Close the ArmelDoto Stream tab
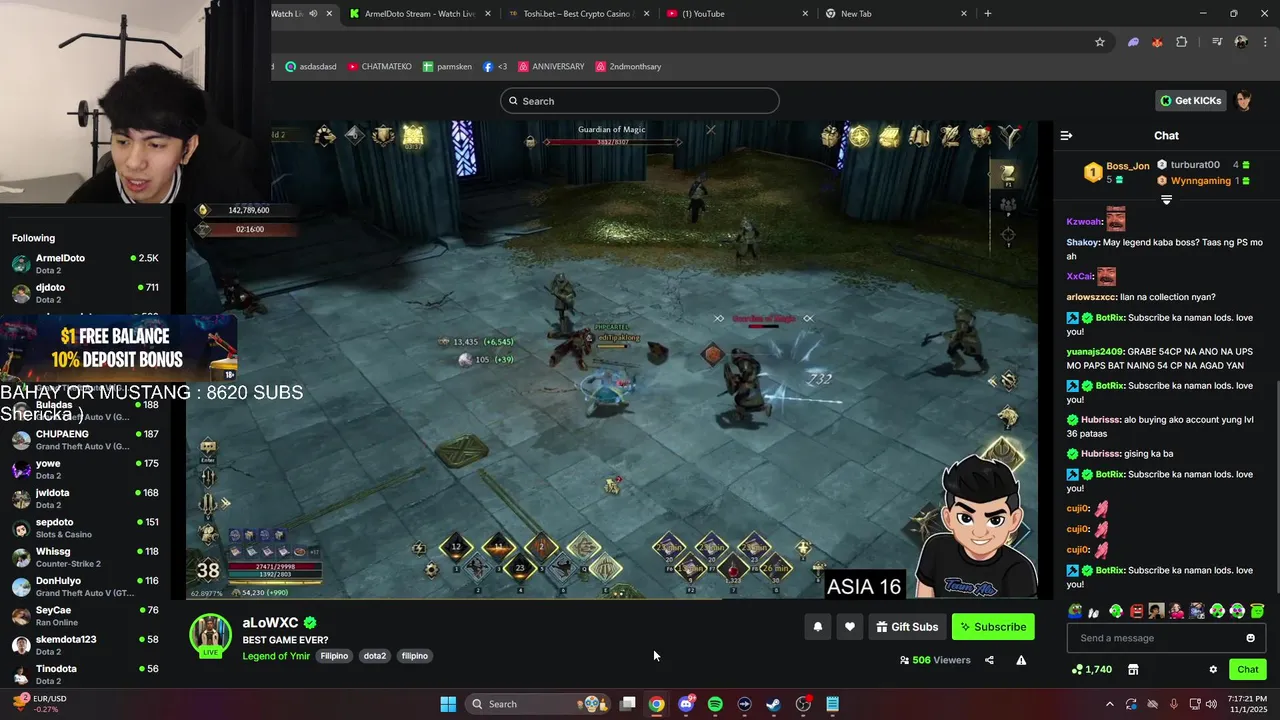 [x=488, y=13]
